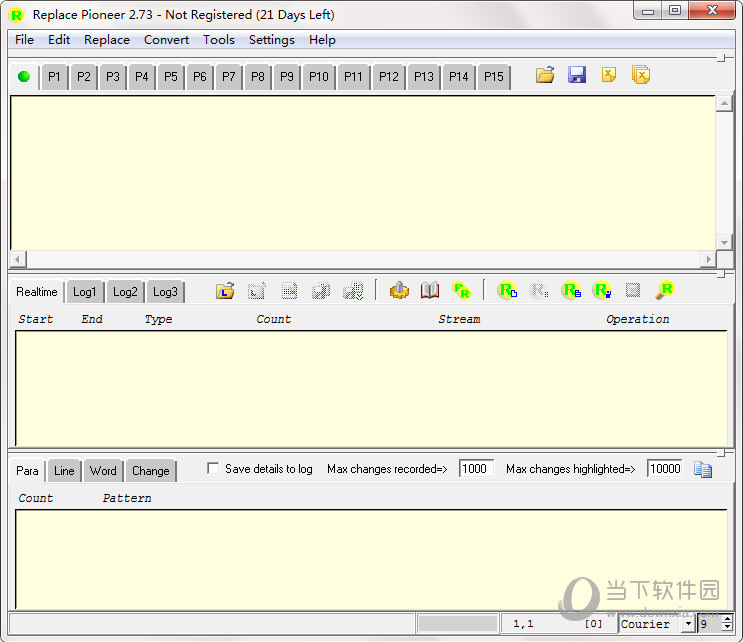Screen dimensions: 743x642
Task: Click the editor scroll down arrow
Action: tap(725, 243)
